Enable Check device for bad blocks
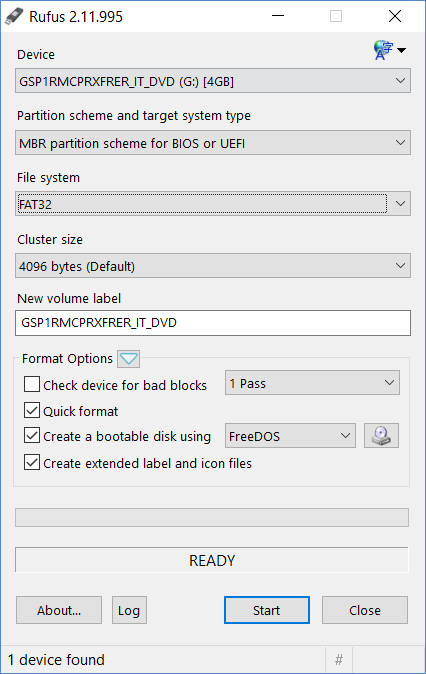426x674 pixels. (x=32, y=384)
